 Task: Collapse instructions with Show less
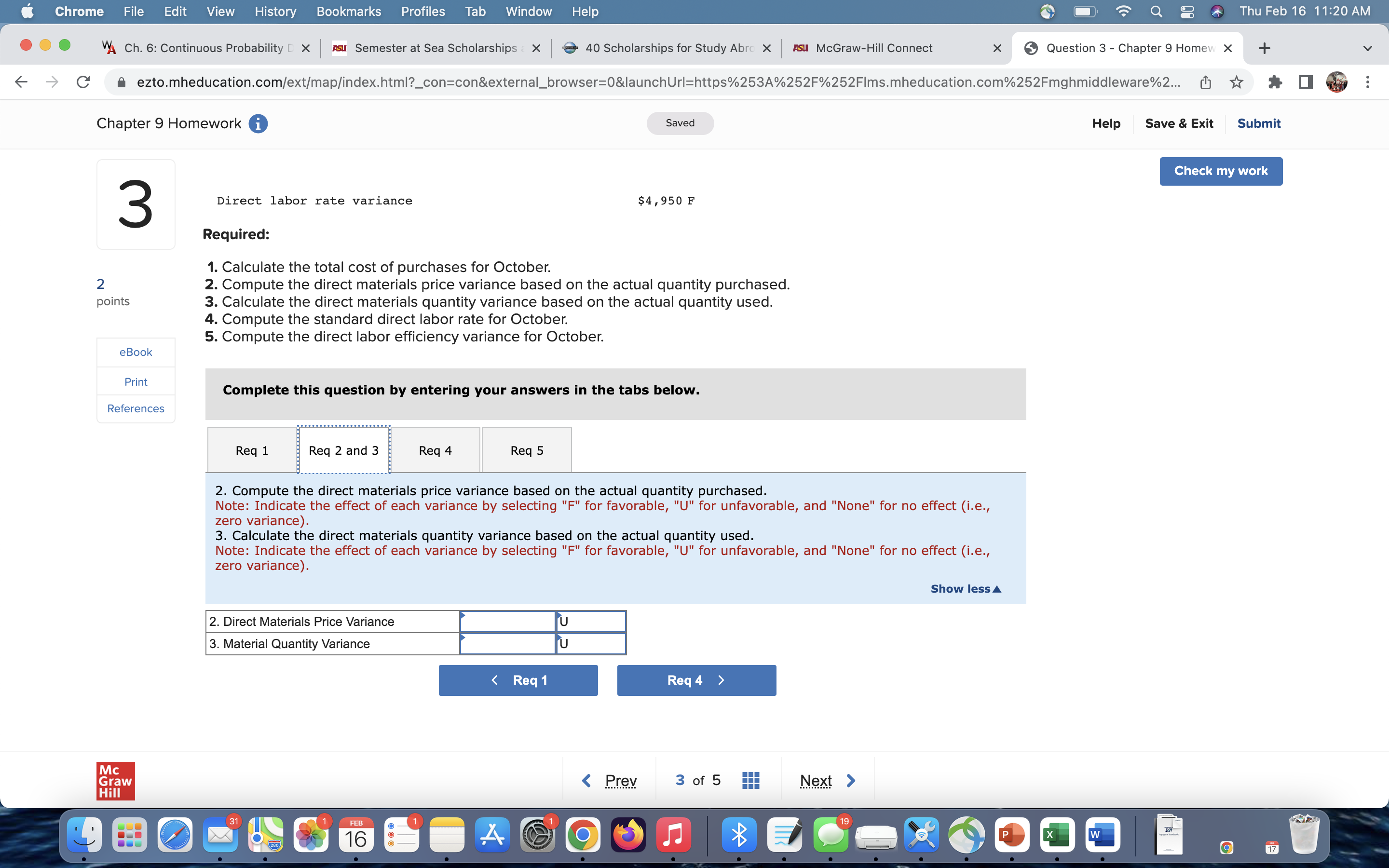(966, 588)
